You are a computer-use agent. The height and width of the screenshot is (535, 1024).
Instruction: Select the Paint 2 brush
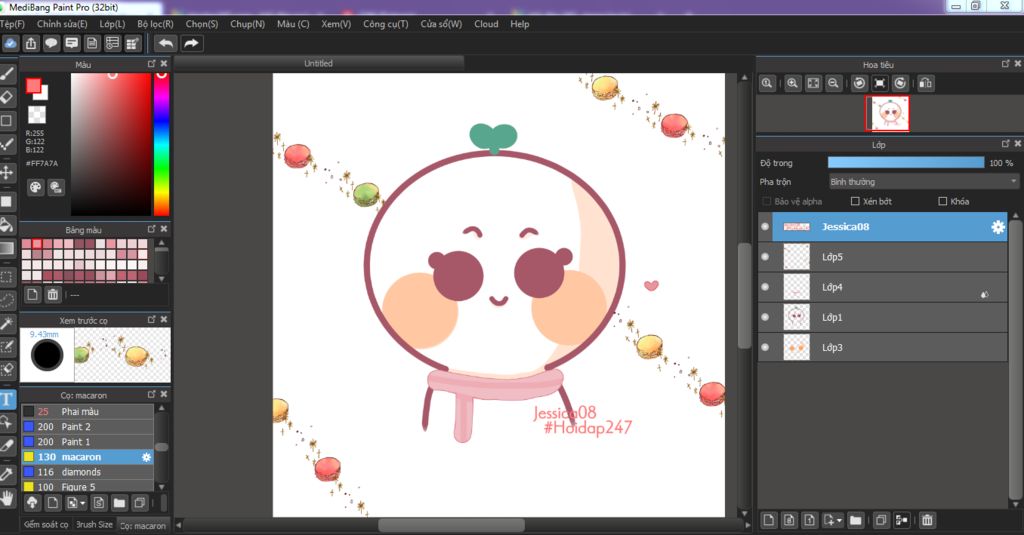[88, 427]
